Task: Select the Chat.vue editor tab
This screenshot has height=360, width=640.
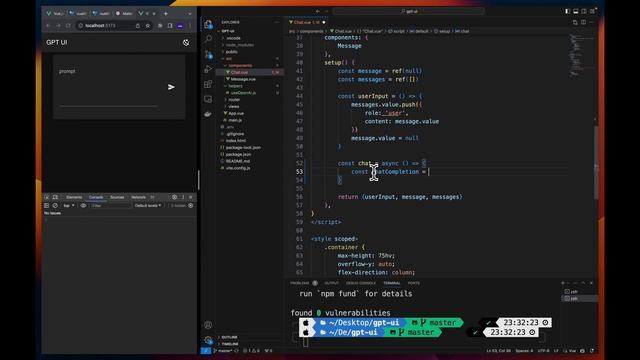Action: 307,22
